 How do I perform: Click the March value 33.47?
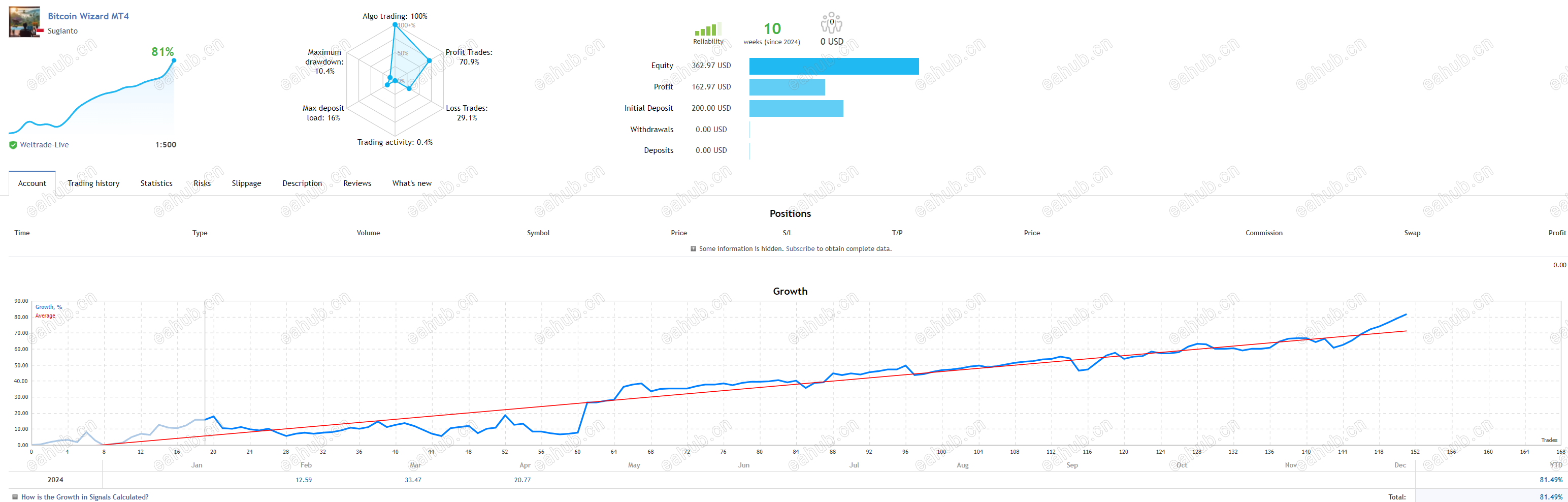tap(413, 480)
